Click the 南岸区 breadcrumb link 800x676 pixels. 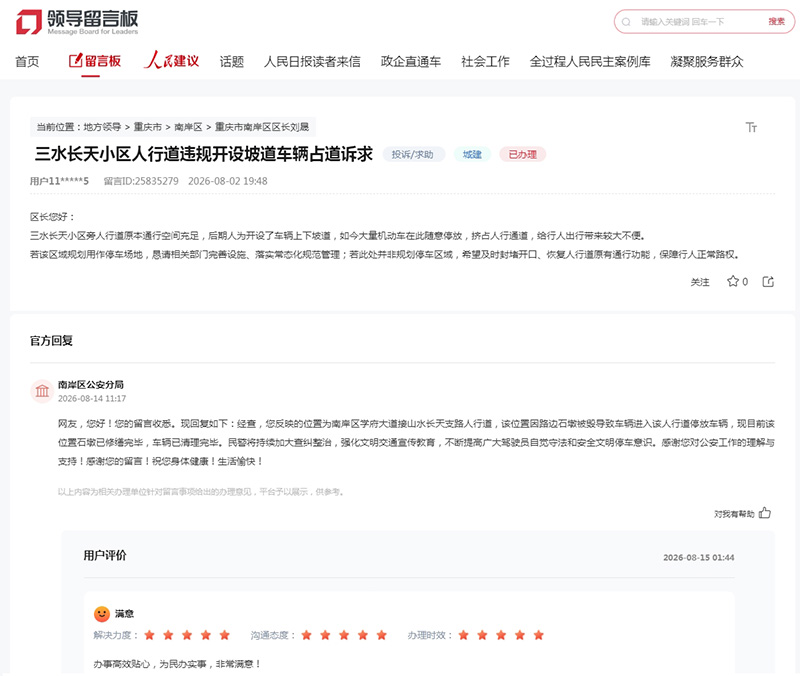188,127
